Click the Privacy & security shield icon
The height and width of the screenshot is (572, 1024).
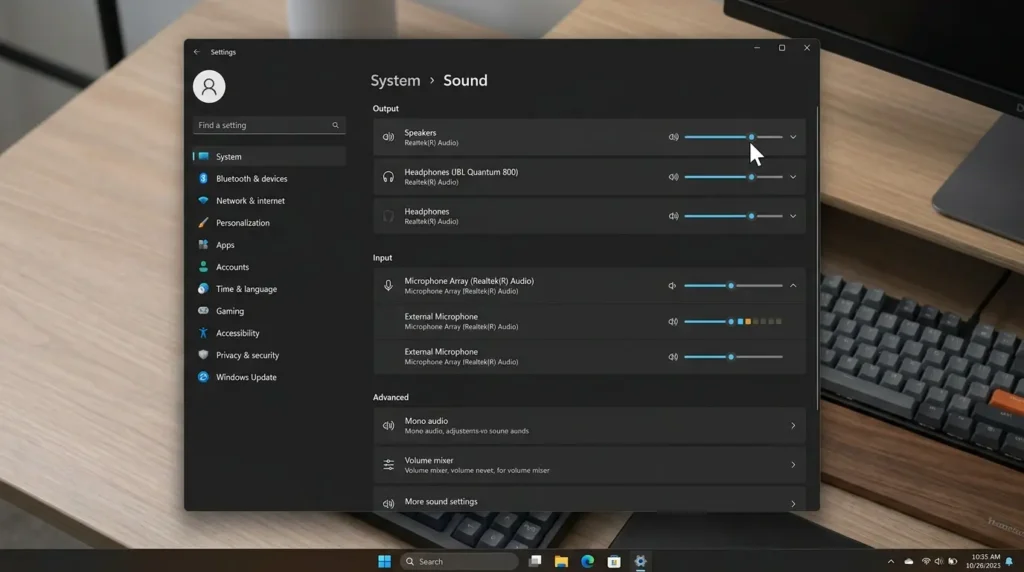click(x=203, y=355)
